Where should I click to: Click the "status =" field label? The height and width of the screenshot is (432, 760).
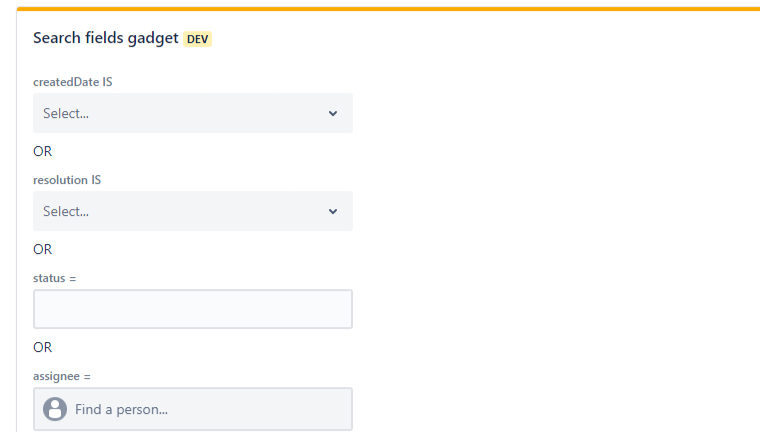(x=55, y=277)
